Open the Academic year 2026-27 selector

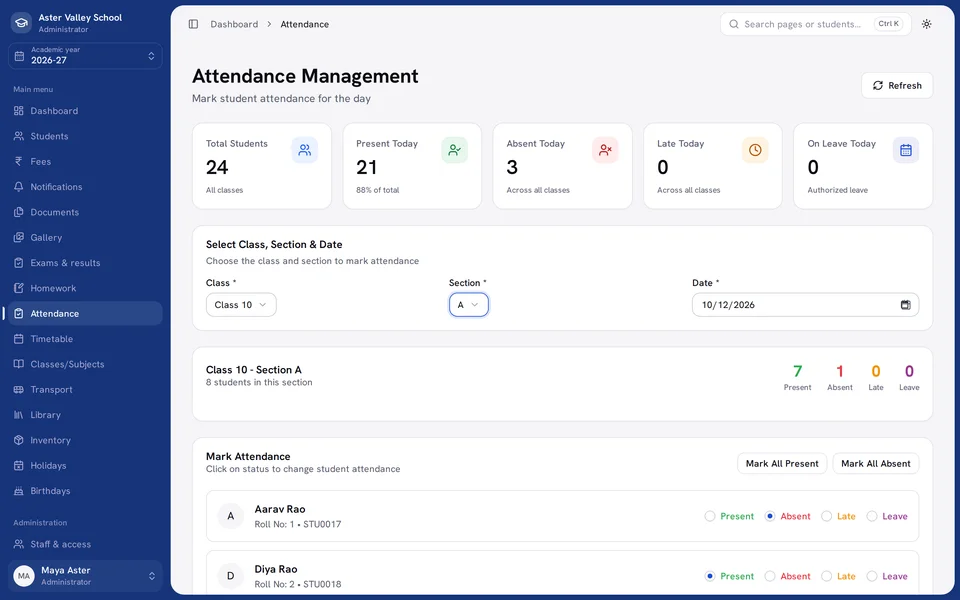pos(85,56)
